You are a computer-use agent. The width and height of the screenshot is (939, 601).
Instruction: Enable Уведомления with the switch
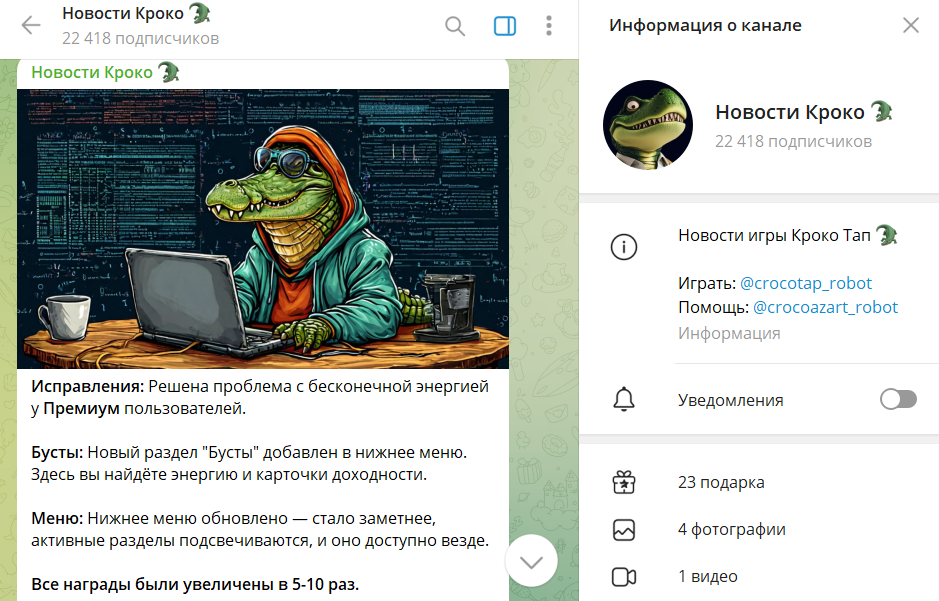pyautogui.click(x=897, y=398)
